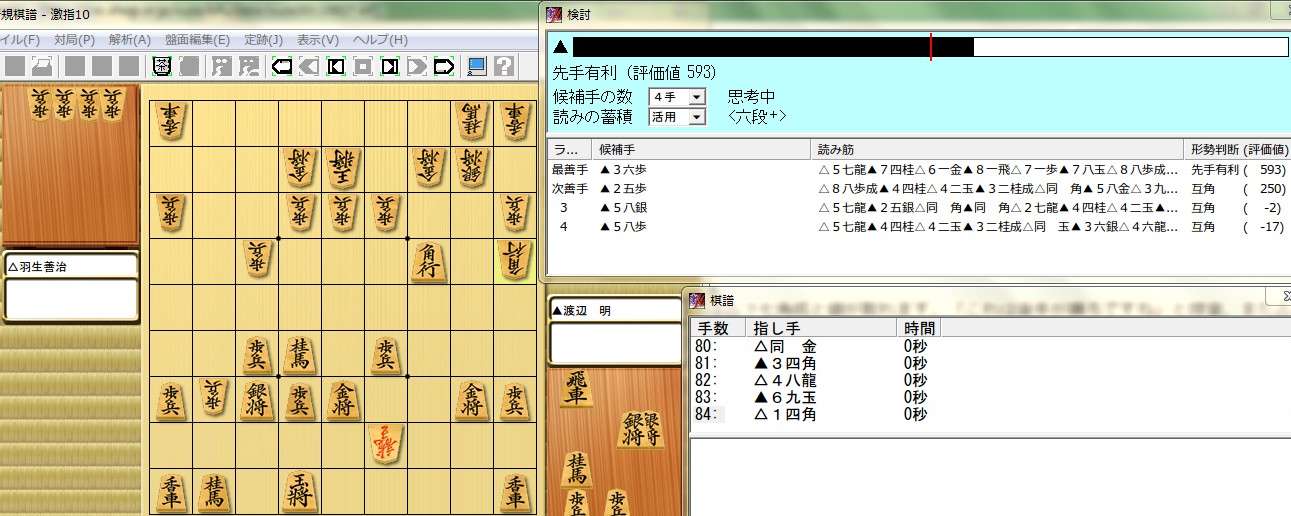Click the 手数 column header in 棋譜
This screenshot has width=1291, height=516.
pos(718,327)
